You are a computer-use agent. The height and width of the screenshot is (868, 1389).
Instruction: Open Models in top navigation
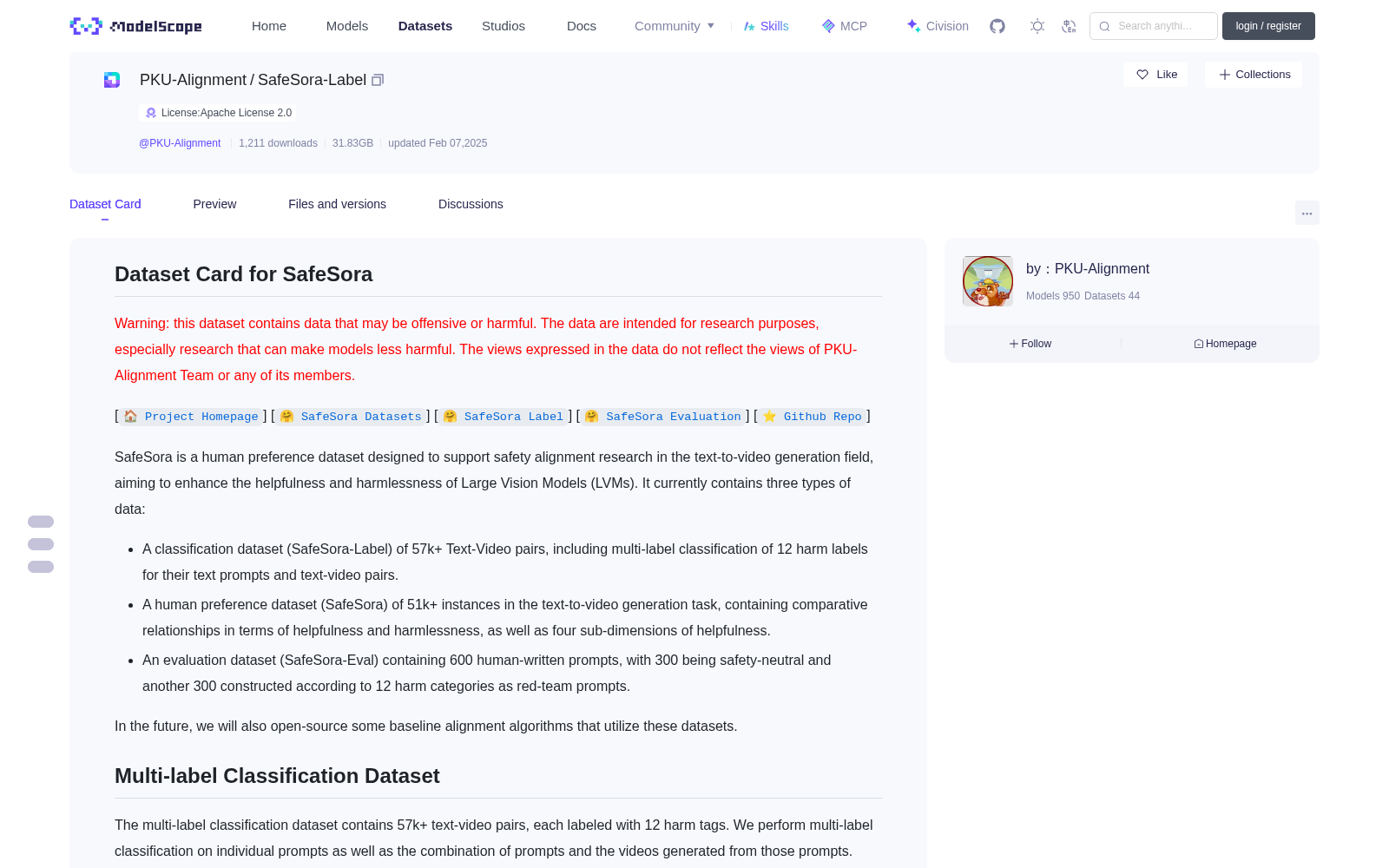coord(347,26)
